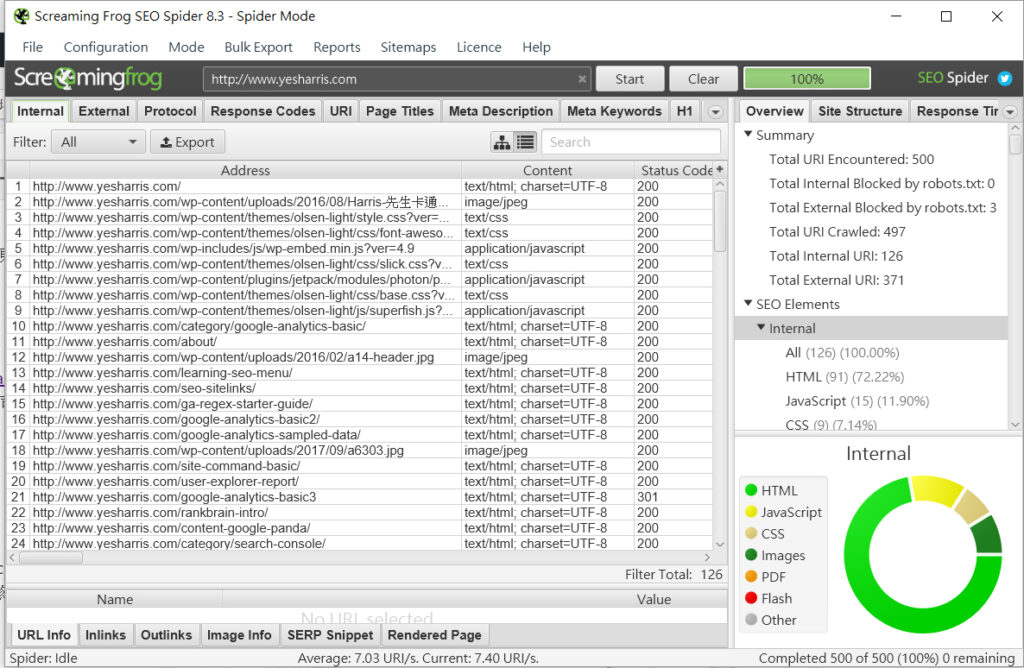This screenshot has width=1024, height=668.
Task: Open the Outlinks bottom tab
Action: pos(166,635)
